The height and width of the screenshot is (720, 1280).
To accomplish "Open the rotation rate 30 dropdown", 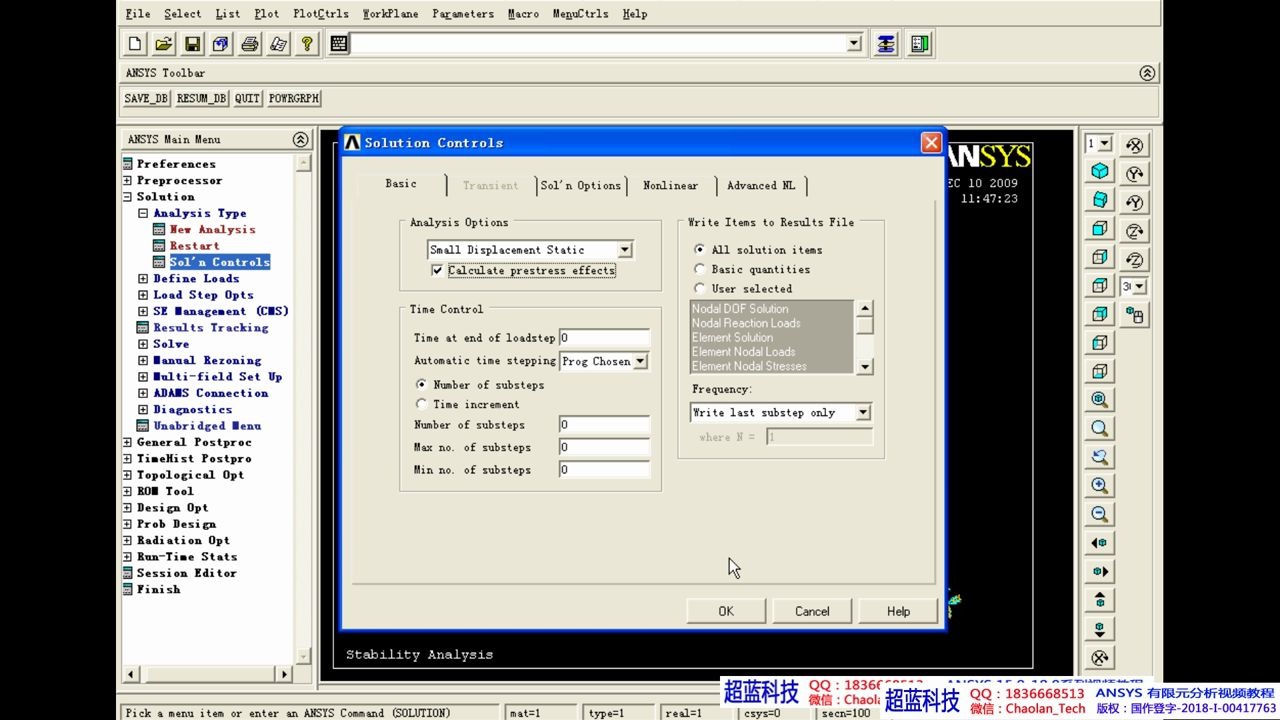I will pyautogui.click(x=1139, y=287).
